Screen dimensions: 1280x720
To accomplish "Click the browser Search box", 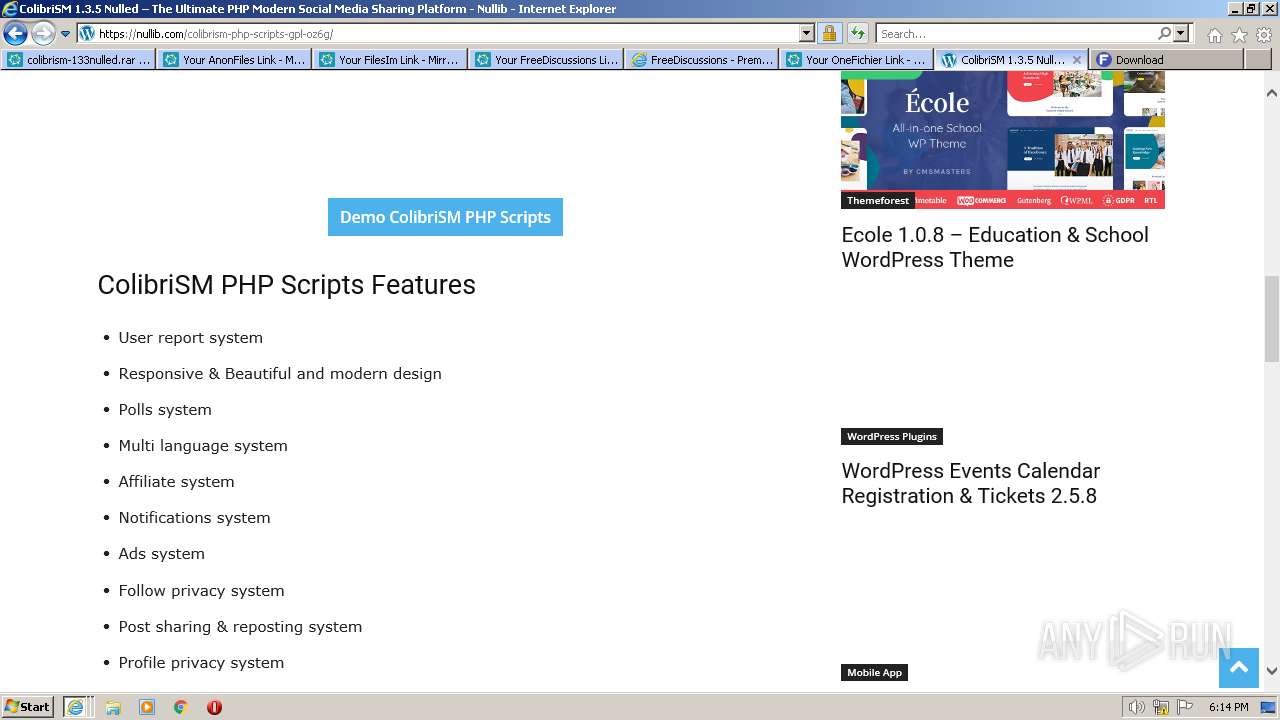I will [x=1015, y=33].
